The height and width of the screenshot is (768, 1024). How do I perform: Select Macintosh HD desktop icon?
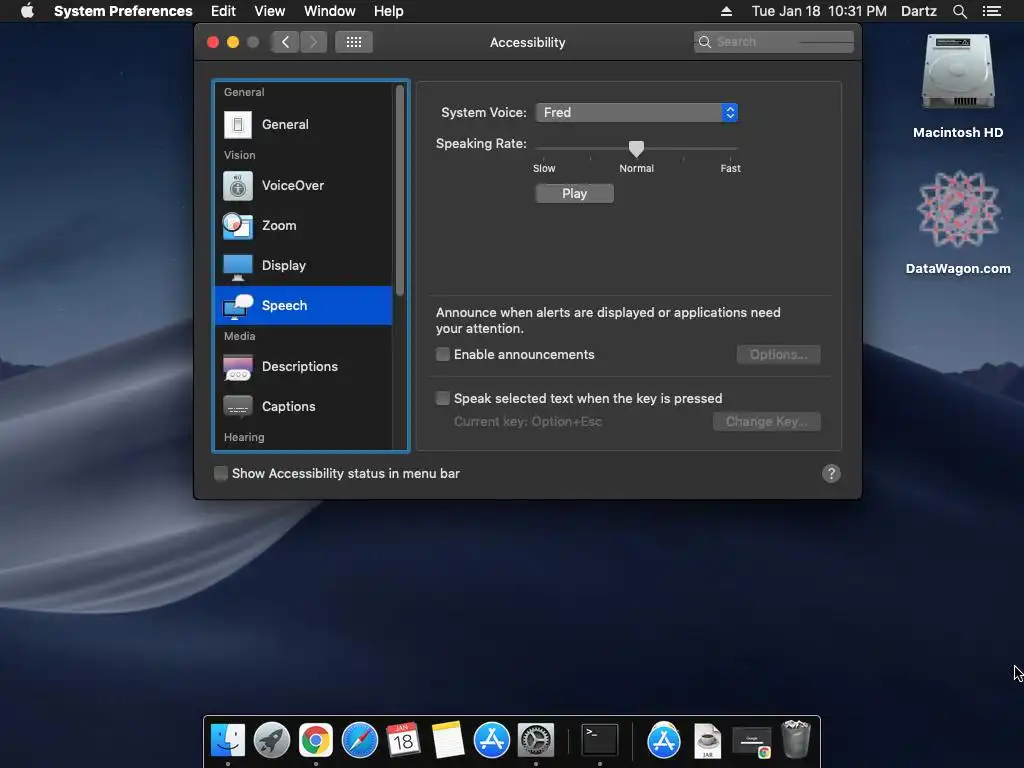[957, 87]
